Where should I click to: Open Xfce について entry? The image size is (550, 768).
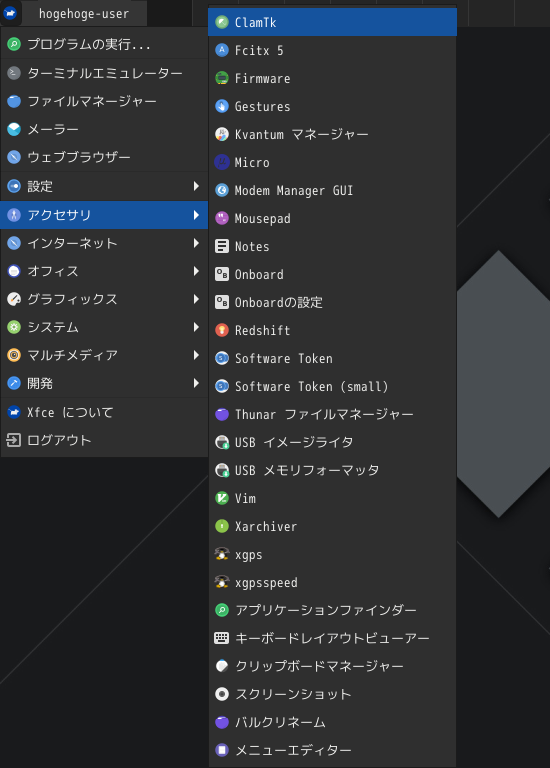click(104, 412)
